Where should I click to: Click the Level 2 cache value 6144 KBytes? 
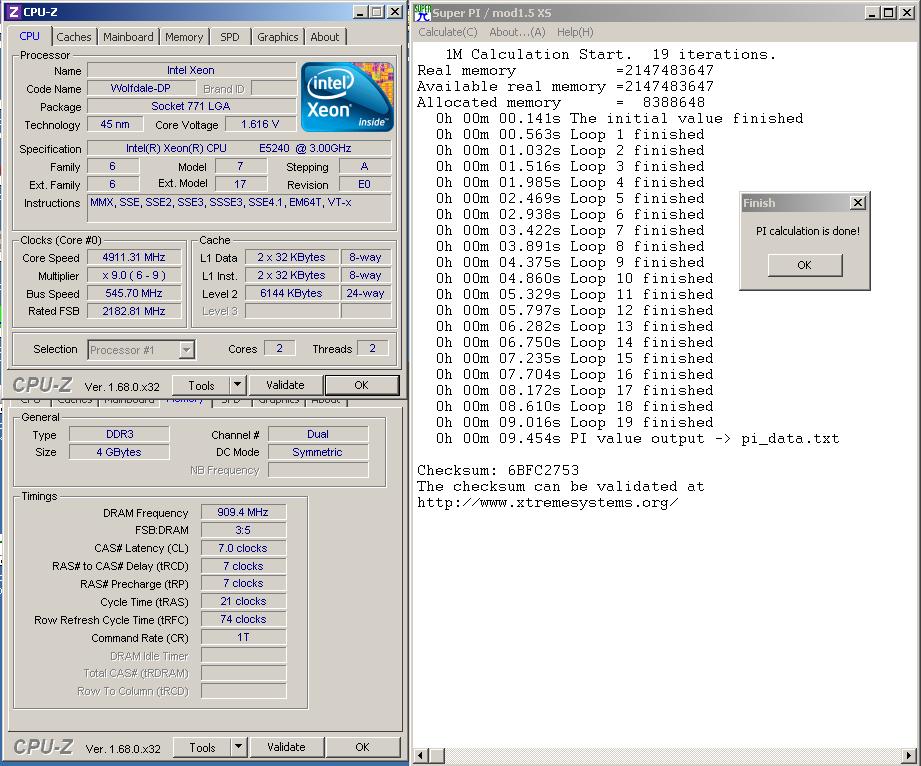click(x=291, y=293)
